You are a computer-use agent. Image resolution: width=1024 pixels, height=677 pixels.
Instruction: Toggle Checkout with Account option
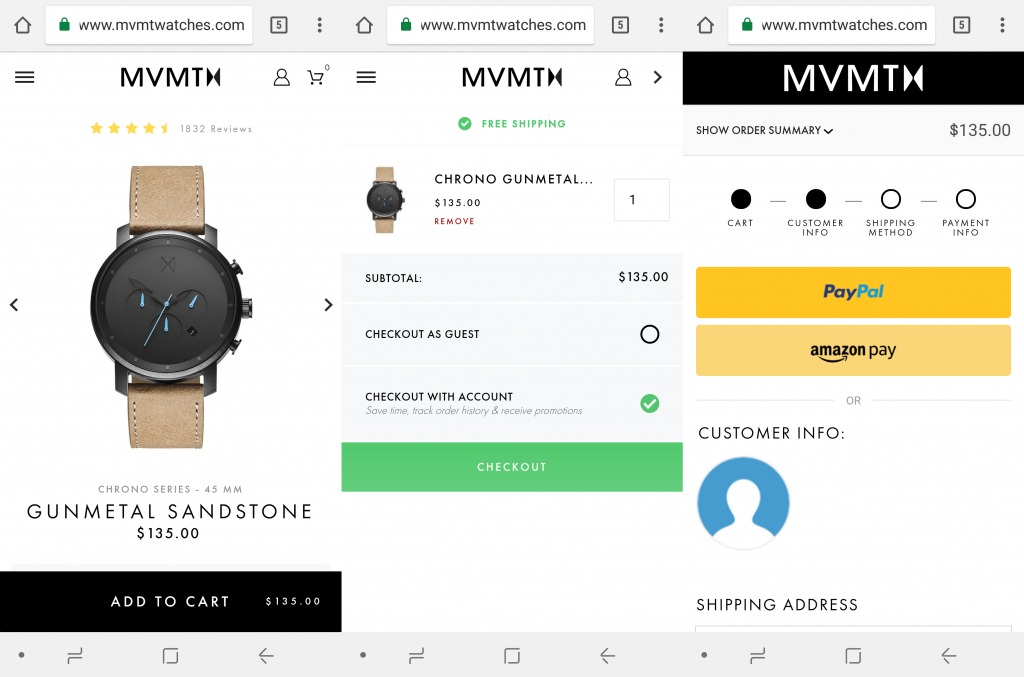(650, 403)
